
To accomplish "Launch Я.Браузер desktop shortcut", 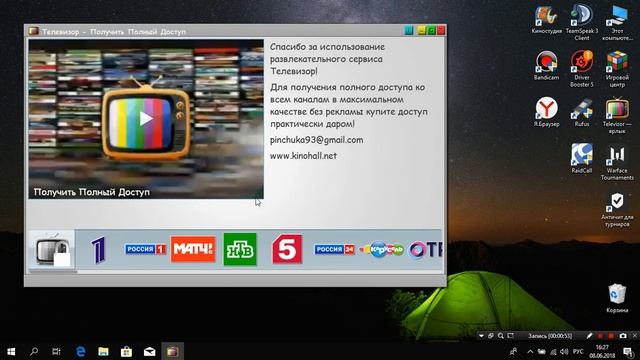I will 547,112.
